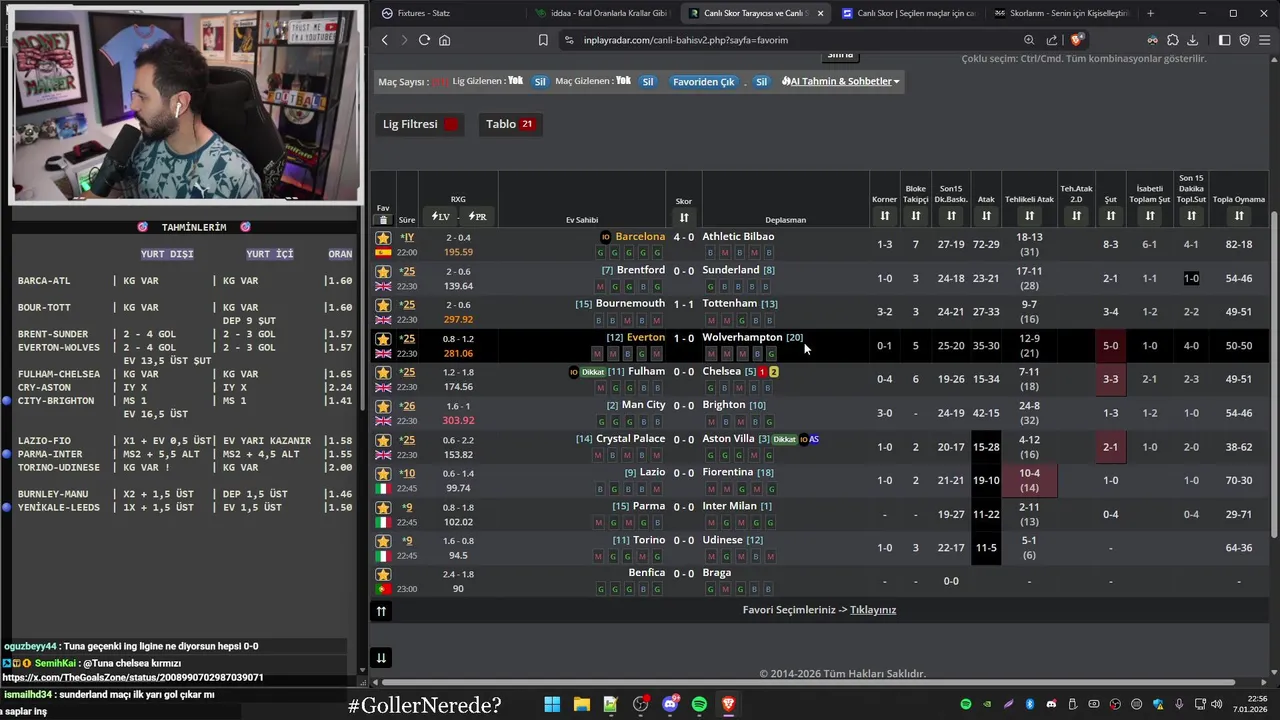The height and width of the screenshot is (720, 1280).
Task: Click the down-arrows button near page bottom
Action: [x=381, y=658]
